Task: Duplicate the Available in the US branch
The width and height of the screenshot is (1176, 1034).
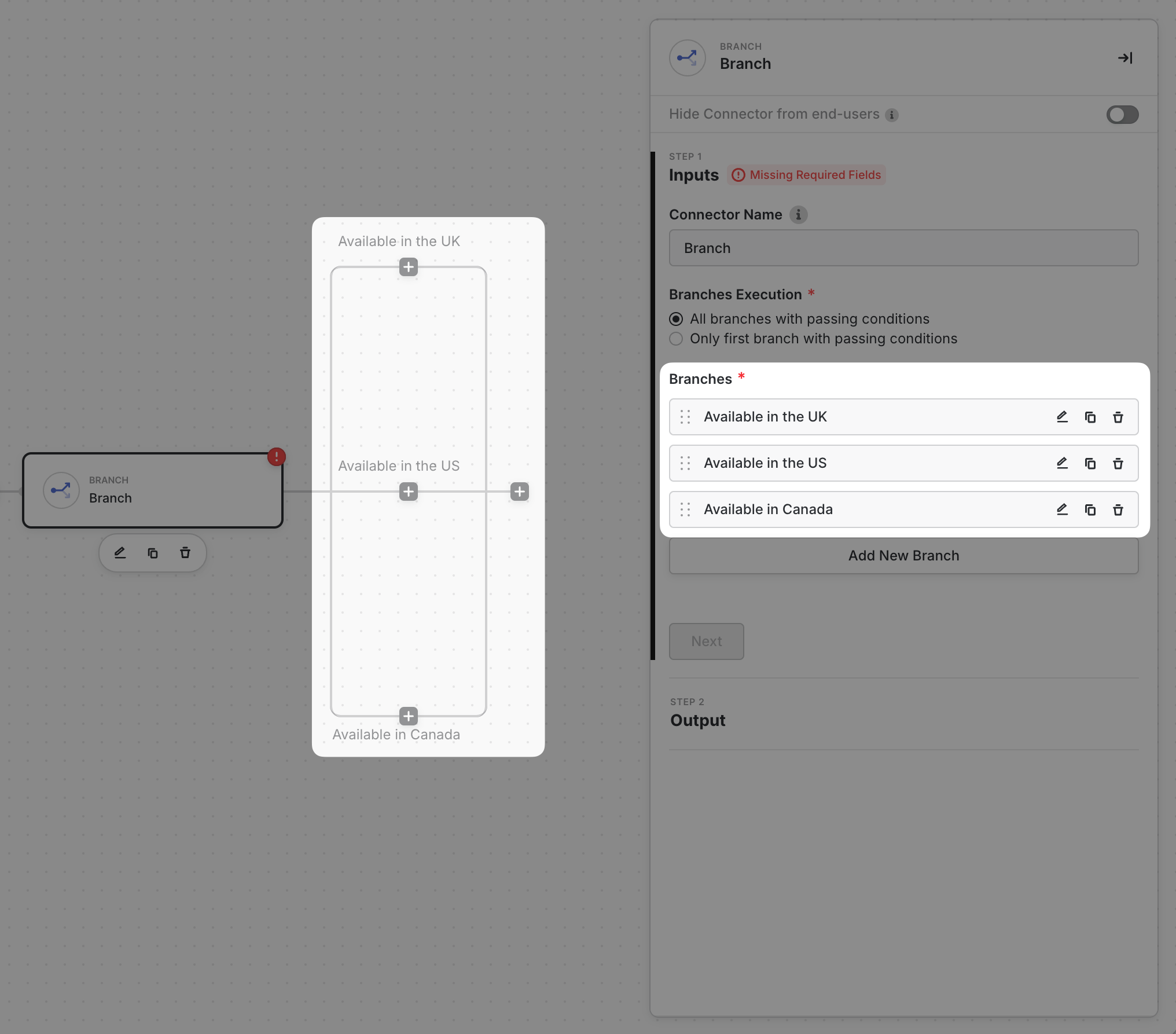Action: [1090, 463]
